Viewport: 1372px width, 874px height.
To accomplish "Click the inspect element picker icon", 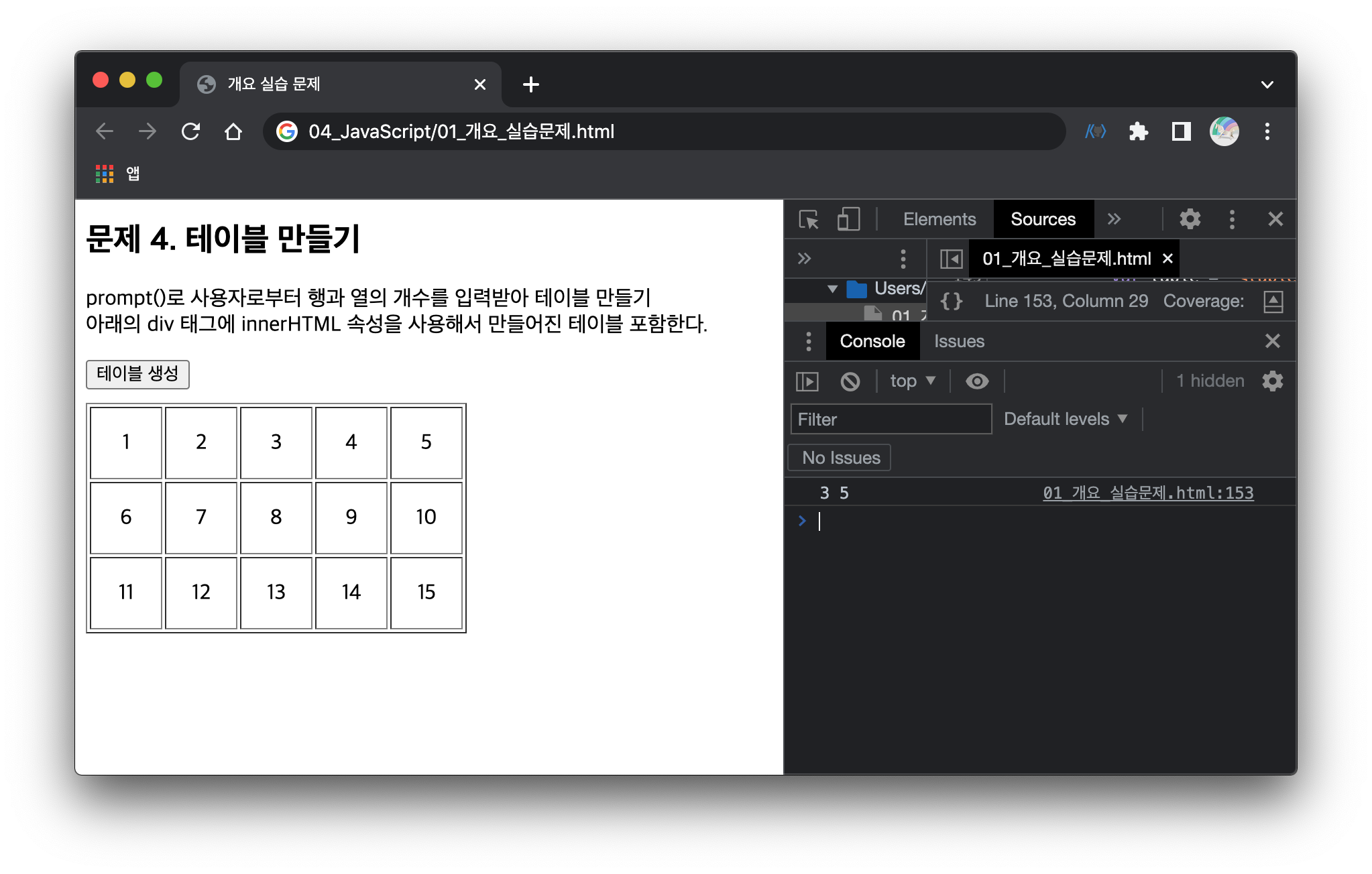I will click(x=809, y=219).
